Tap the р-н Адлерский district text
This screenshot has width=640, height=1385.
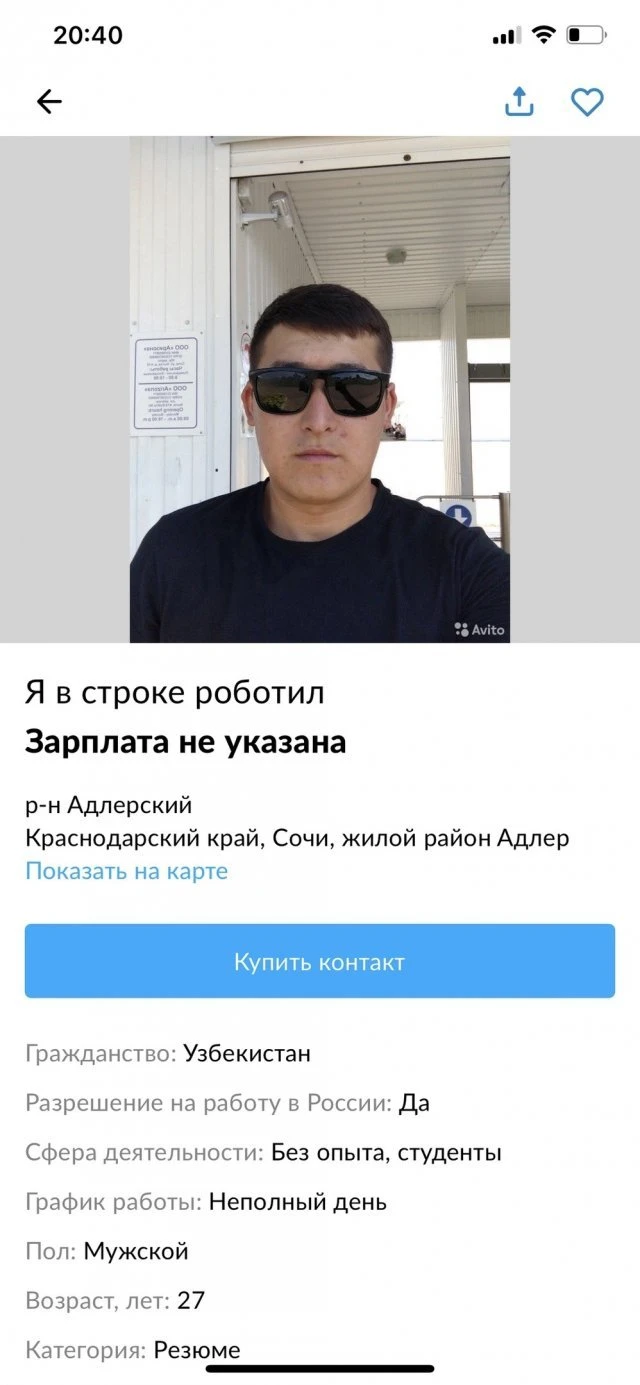point(108,805)
